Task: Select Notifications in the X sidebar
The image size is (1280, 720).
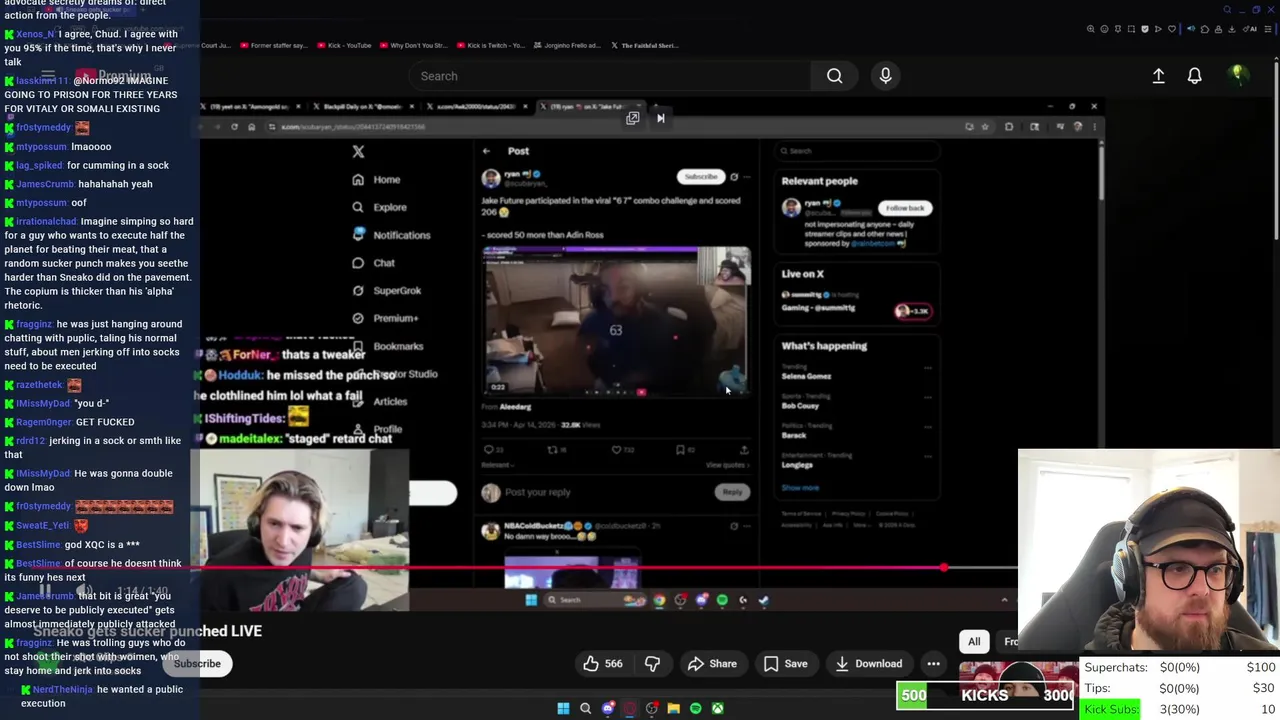Action: click(391, 235)
